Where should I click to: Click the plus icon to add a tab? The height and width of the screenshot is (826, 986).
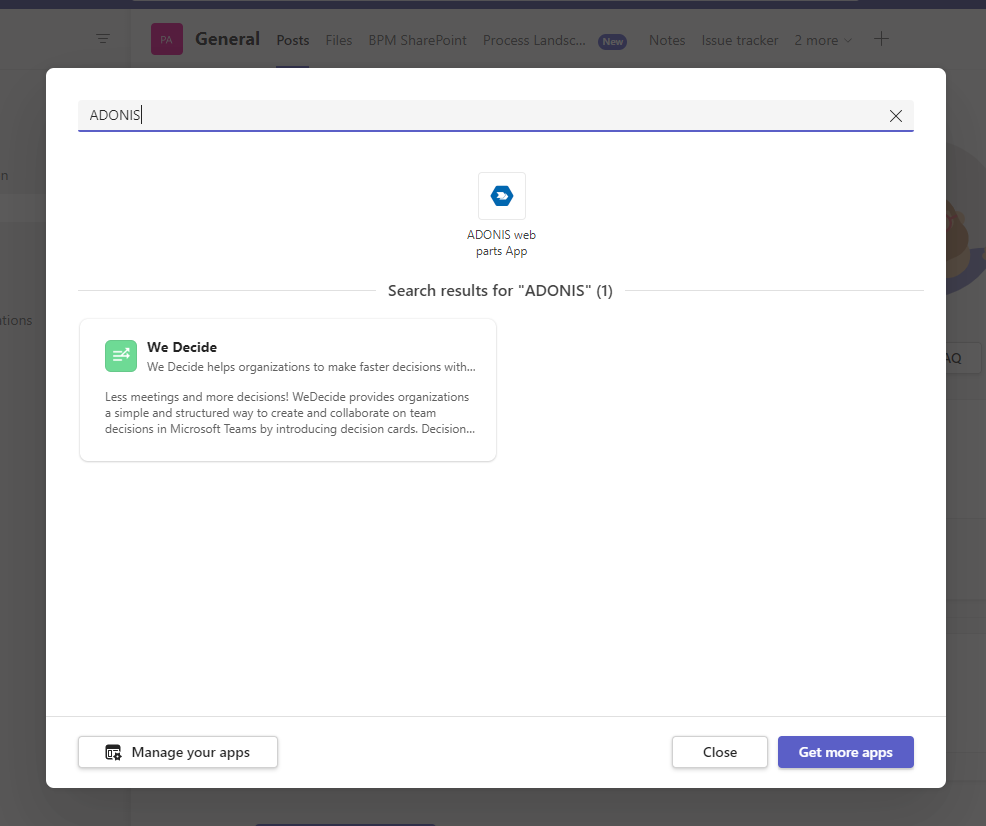(x=881, y=39)
